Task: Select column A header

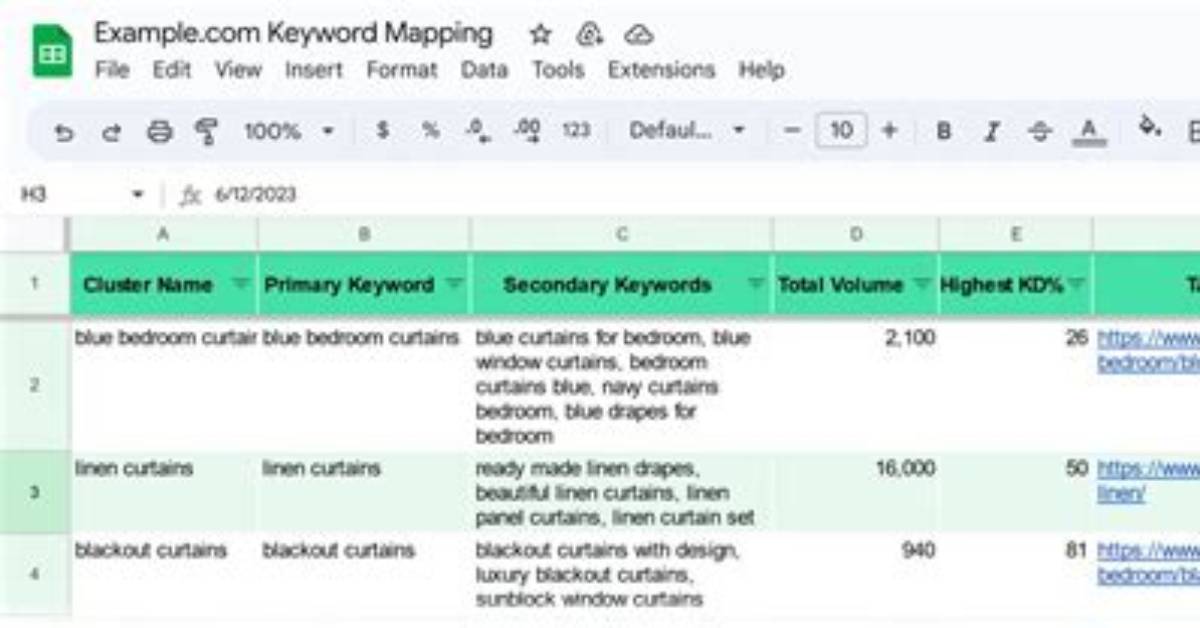Action: (164, 234)
